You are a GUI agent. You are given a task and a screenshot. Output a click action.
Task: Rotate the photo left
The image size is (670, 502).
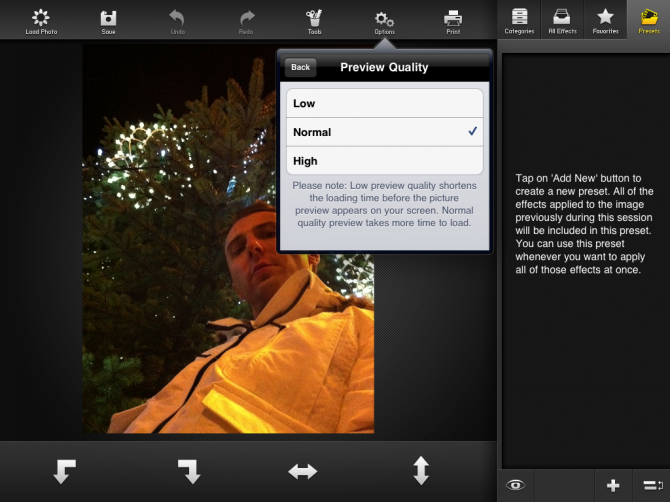pos(65,471)
